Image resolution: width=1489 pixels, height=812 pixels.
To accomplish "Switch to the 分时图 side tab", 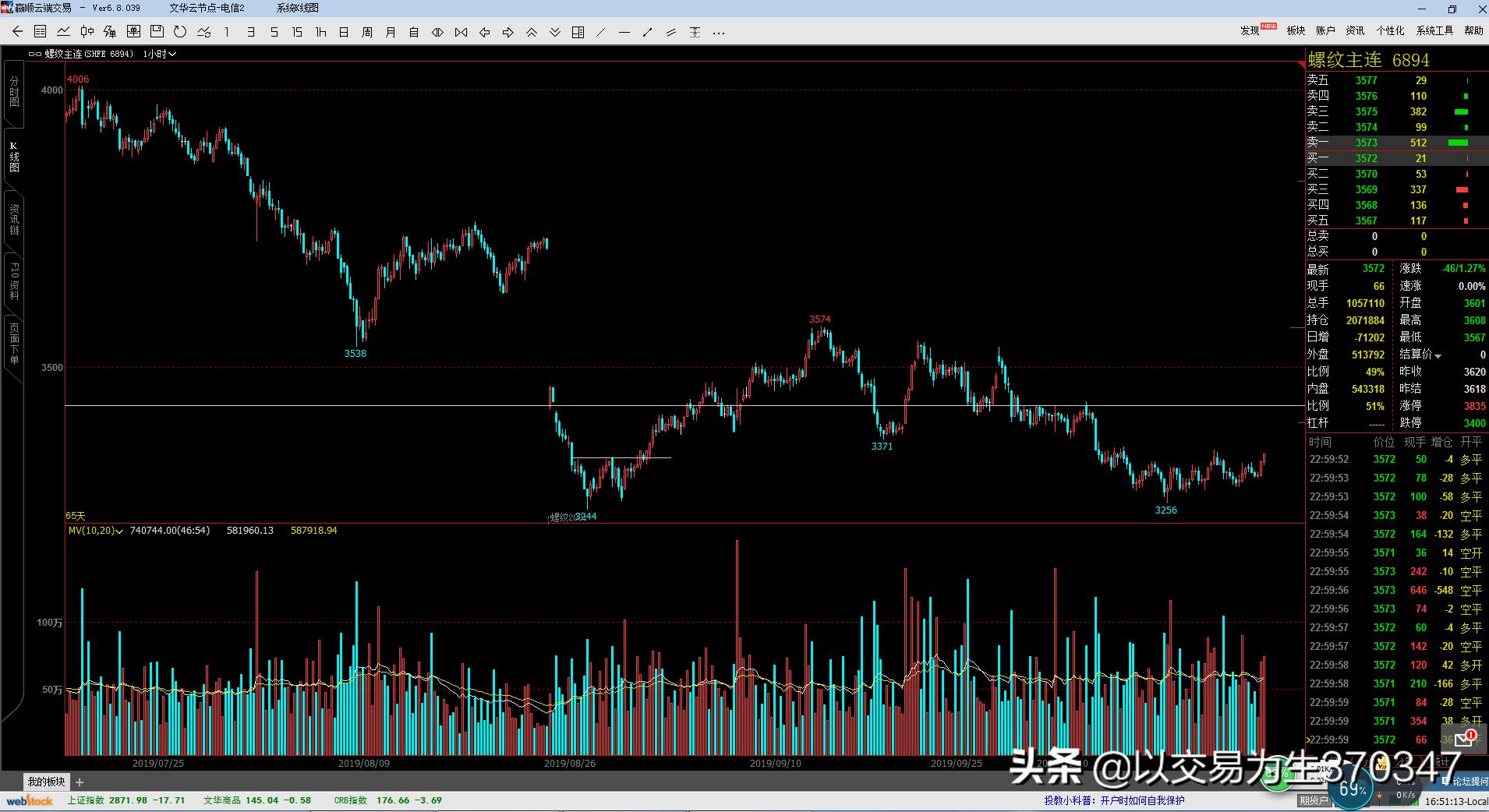I will (x=14, y=91).
